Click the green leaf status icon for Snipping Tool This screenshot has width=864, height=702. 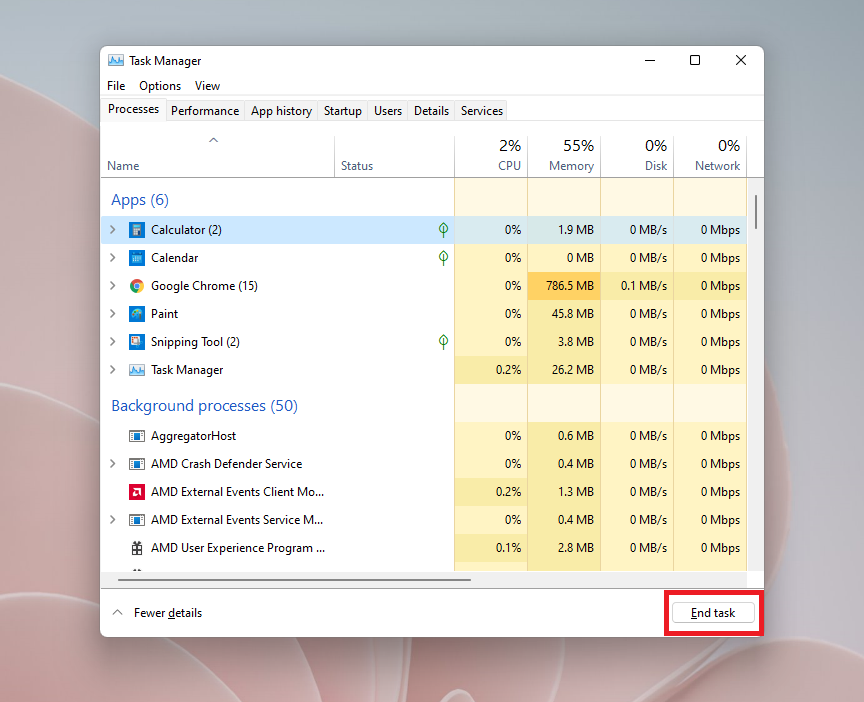click(443, 342)
